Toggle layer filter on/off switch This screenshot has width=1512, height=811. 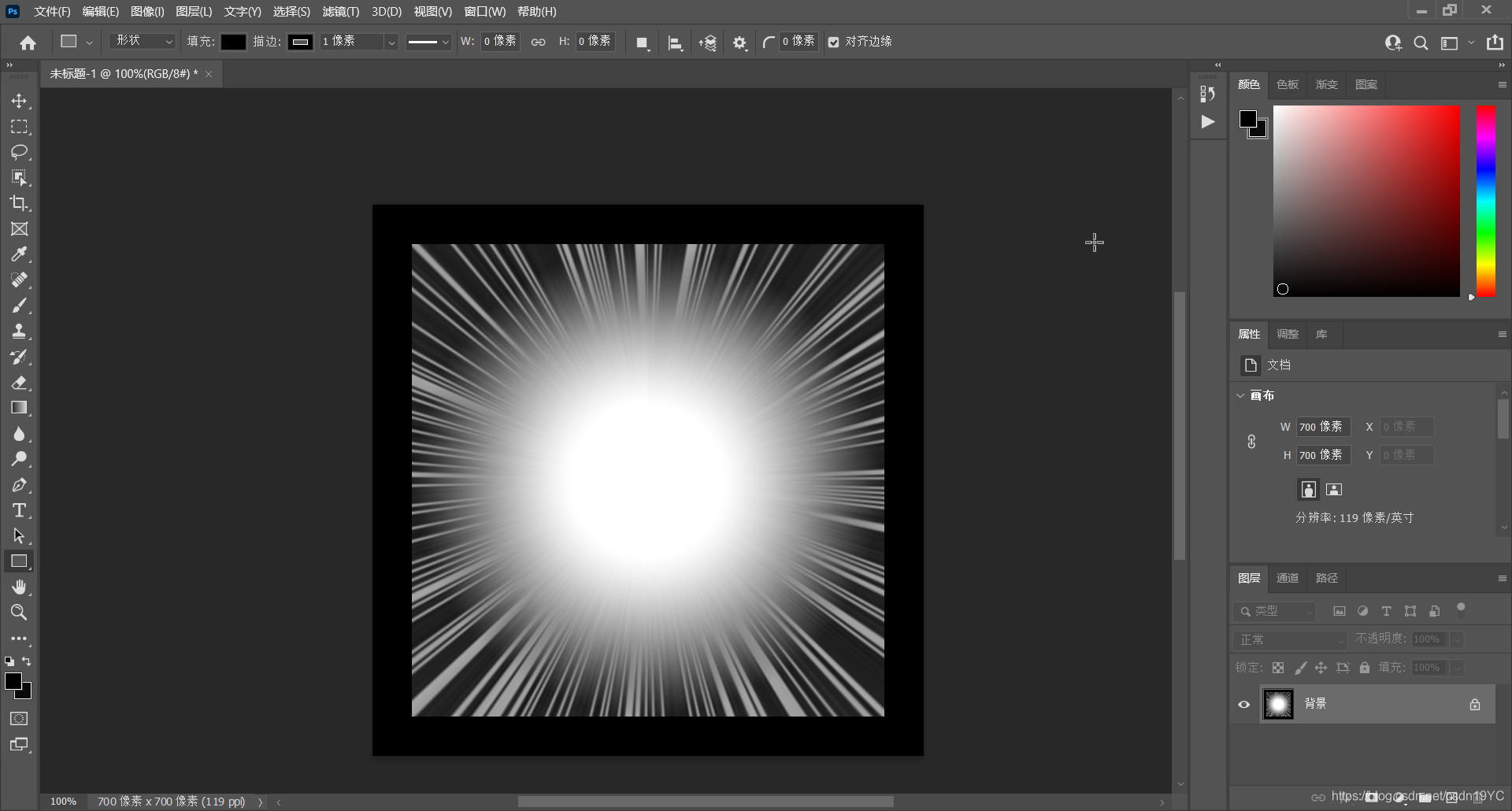pyautogui.click(x=1461, y=609)
